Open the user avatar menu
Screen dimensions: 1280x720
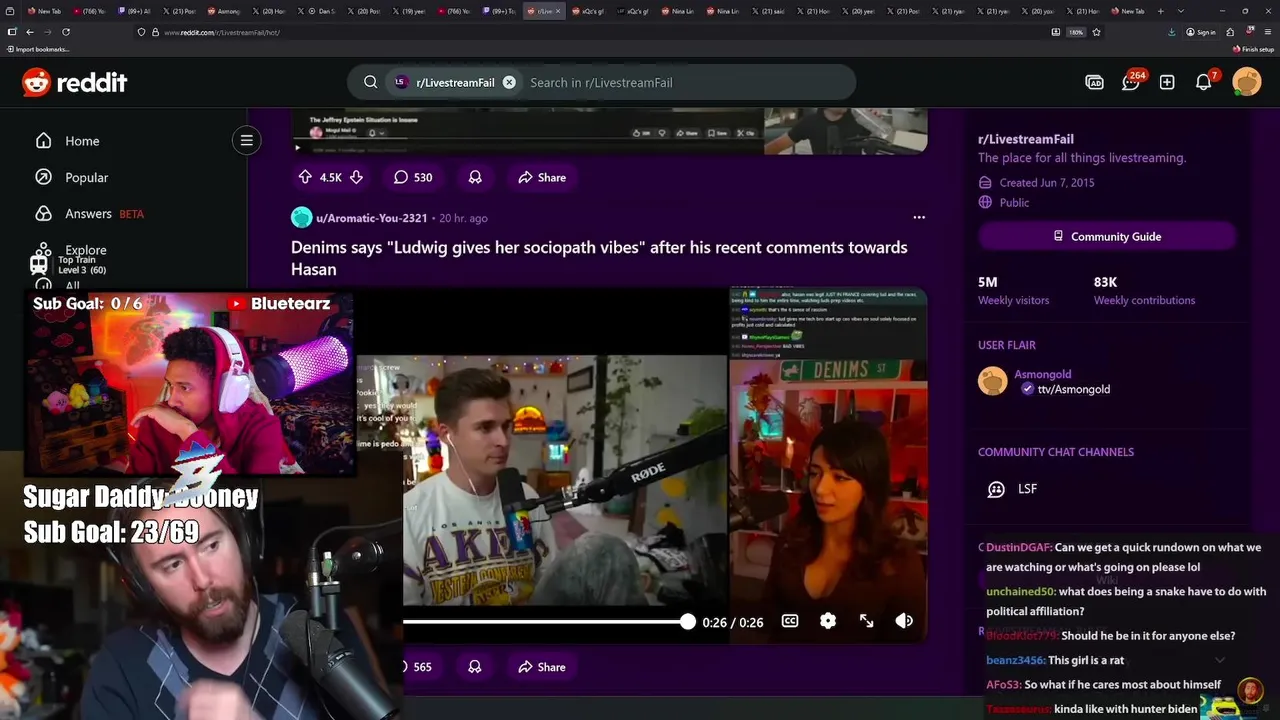(1247, 82)
